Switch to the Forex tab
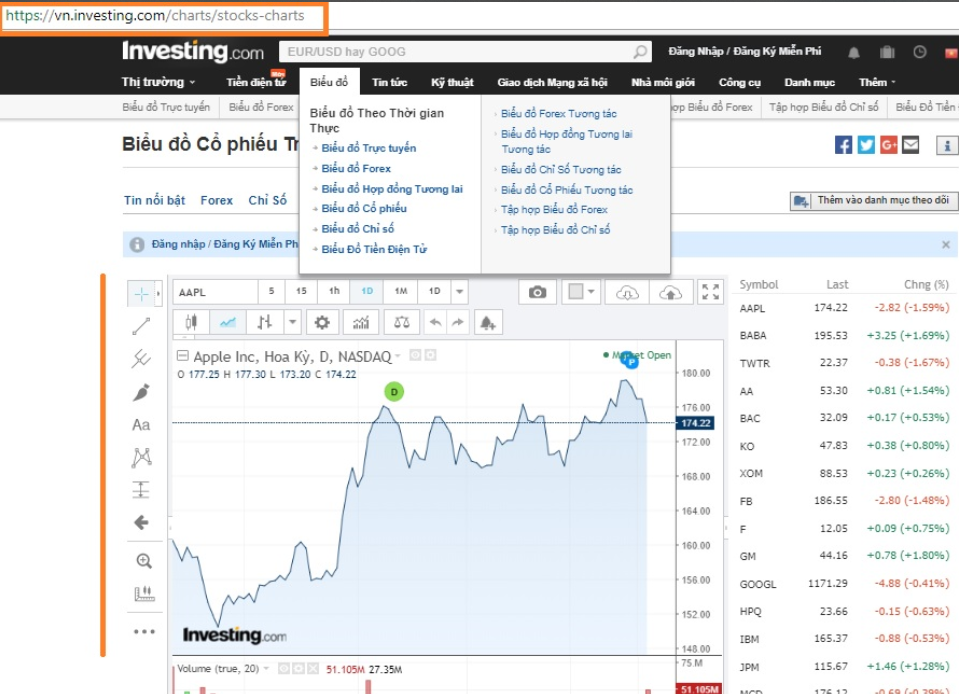959x694 pixels. [217, 200]
